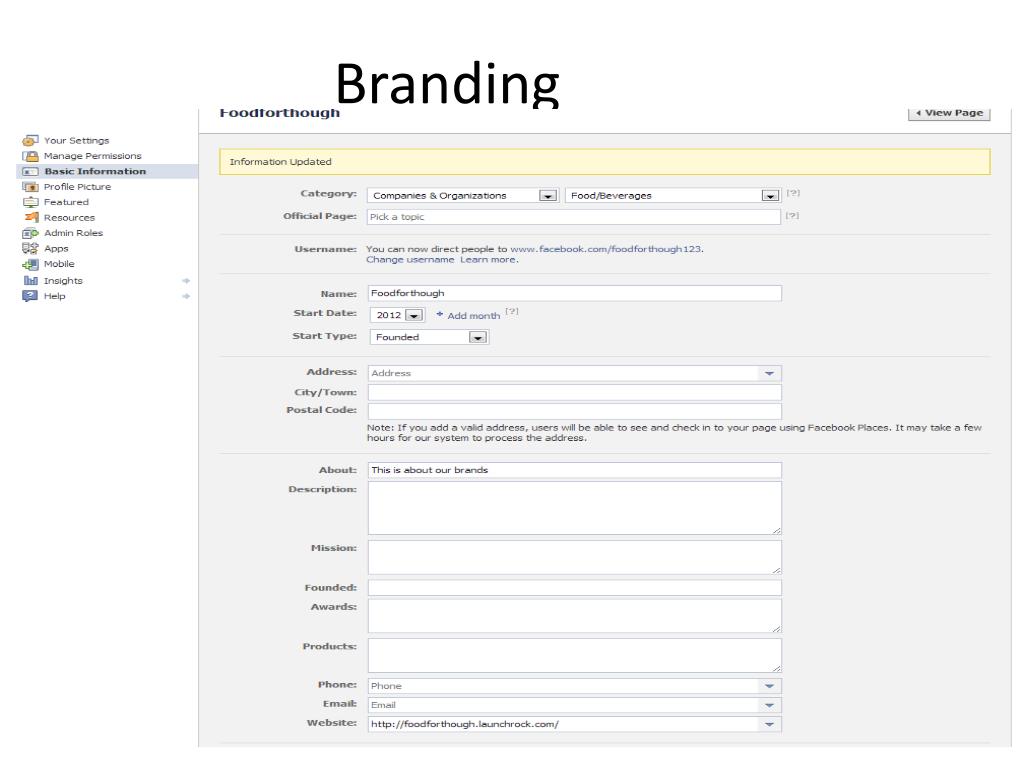Expand the Website field dropdown arrow
The image size is (1024, 768).
[x=769, y=724]
